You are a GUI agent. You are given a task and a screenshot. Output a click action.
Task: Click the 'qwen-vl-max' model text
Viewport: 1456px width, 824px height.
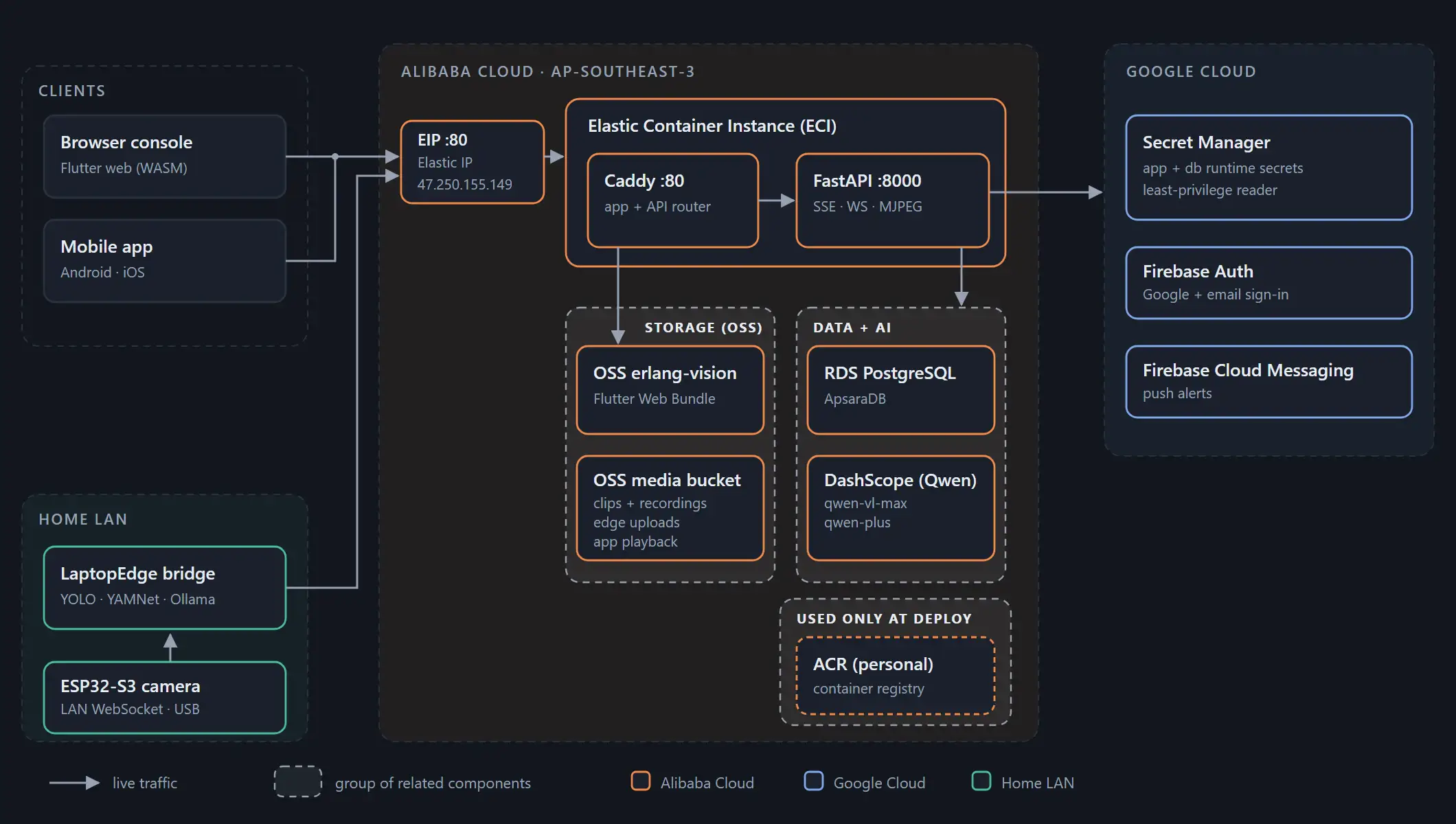tap(865, 503)
